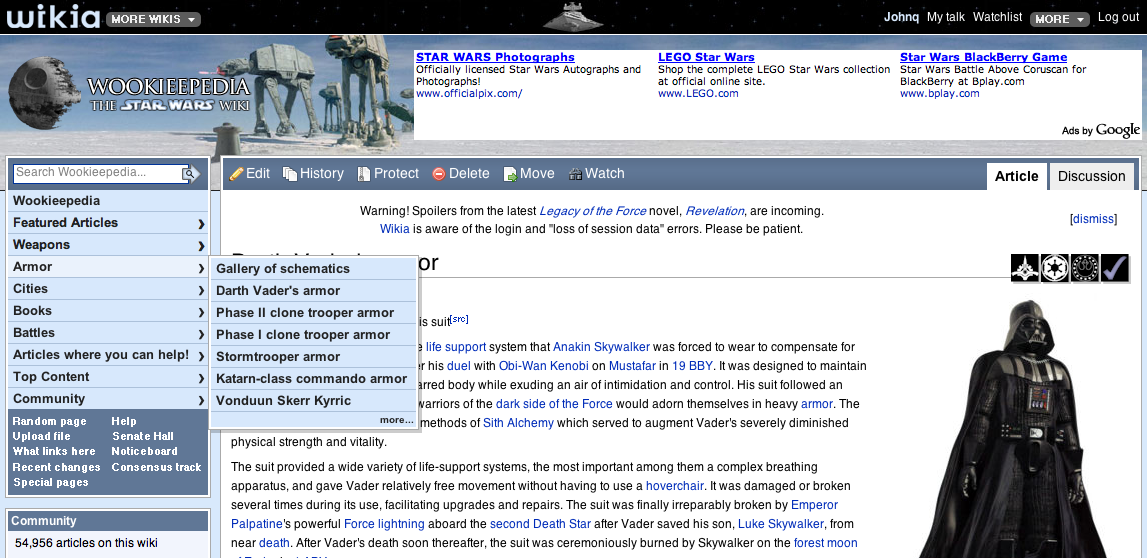
Task: Open the MORE WIKIS dropdown
Action: point(154,19)
